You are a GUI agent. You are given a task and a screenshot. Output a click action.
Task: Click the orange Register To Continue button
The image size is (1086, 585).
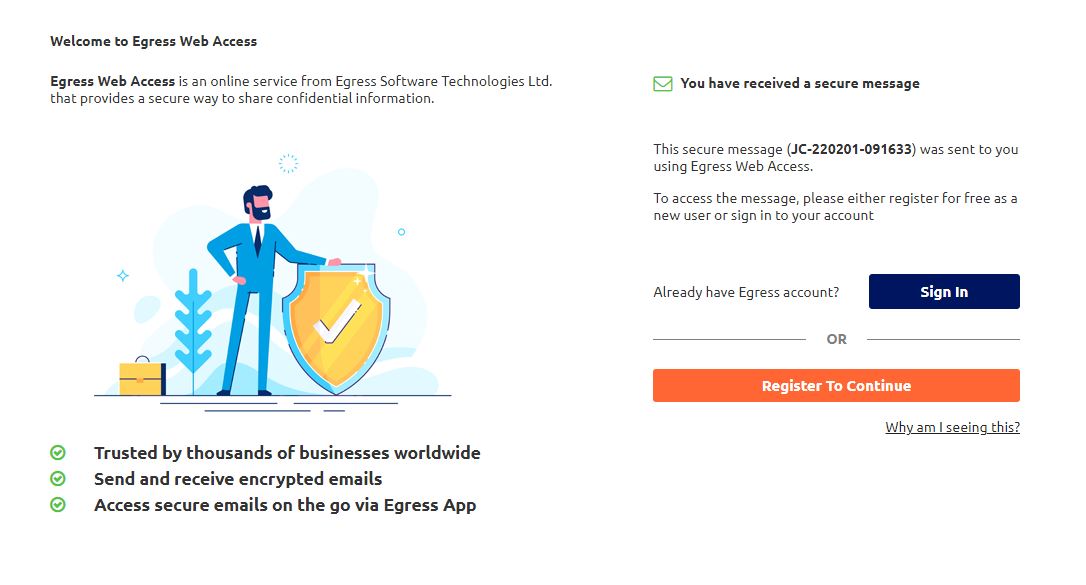(x=836, y=386)
